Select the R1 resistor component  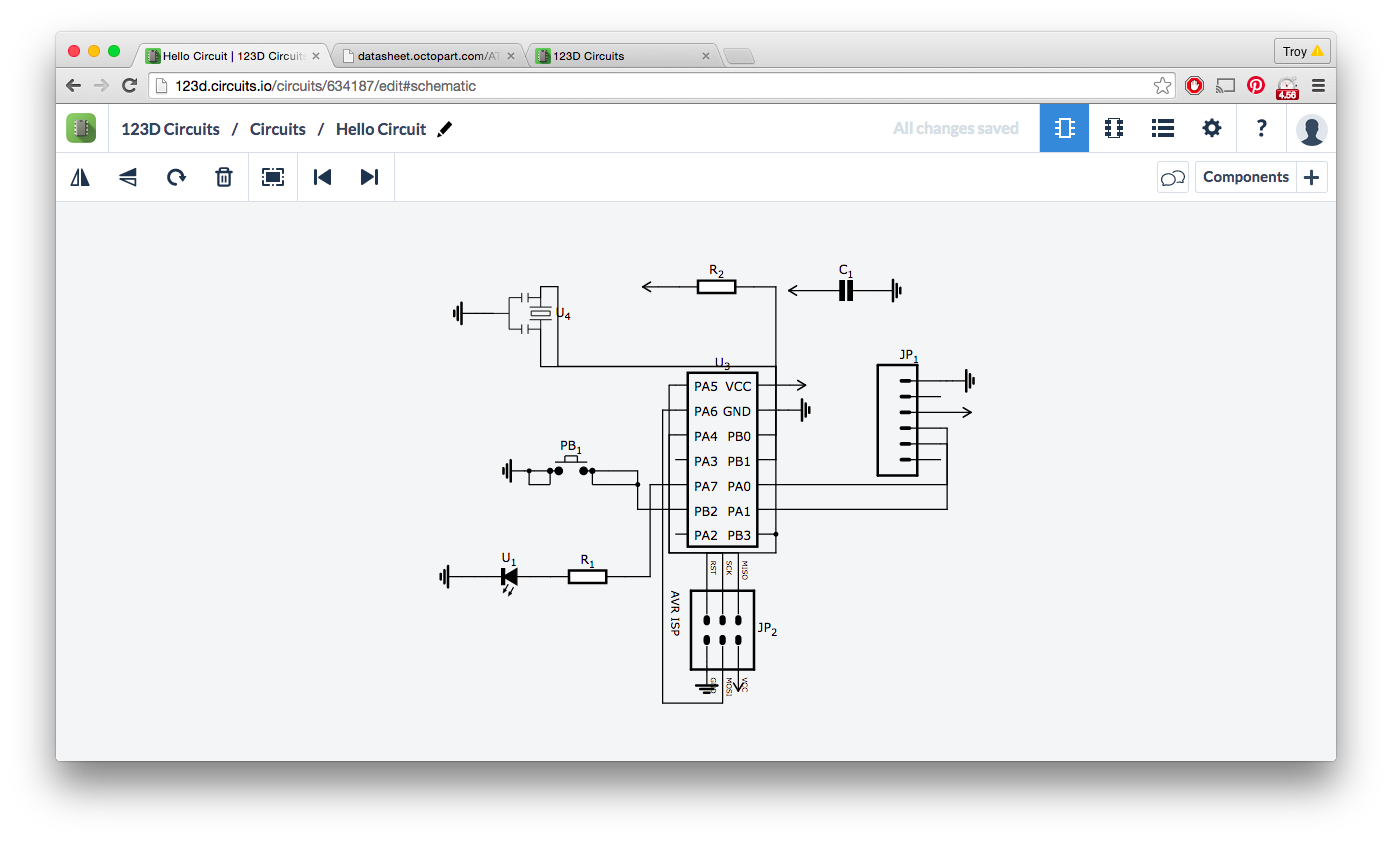point(588,577)
